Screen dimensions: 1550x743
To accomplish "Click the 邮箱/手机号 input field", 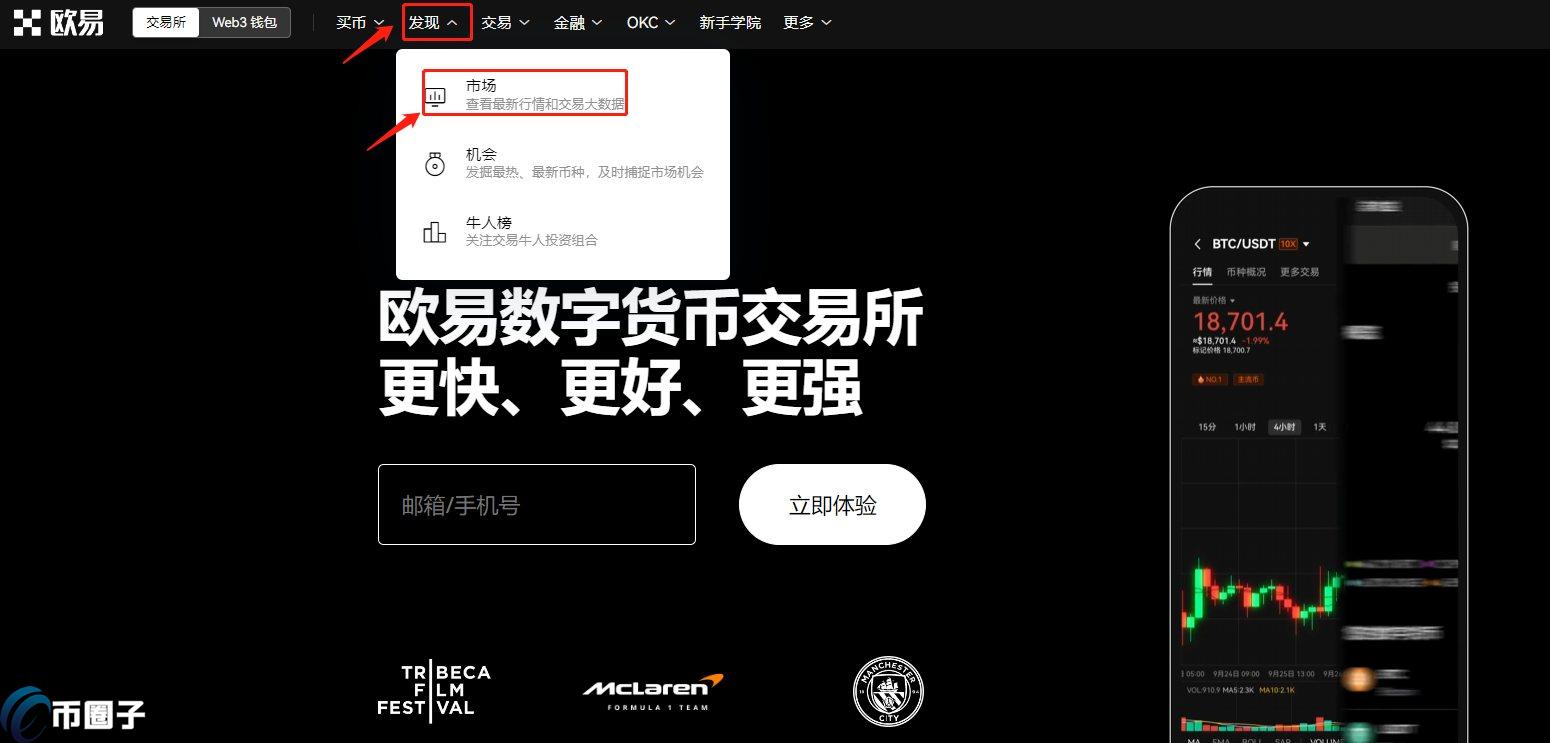I will (x=537, y=504).
